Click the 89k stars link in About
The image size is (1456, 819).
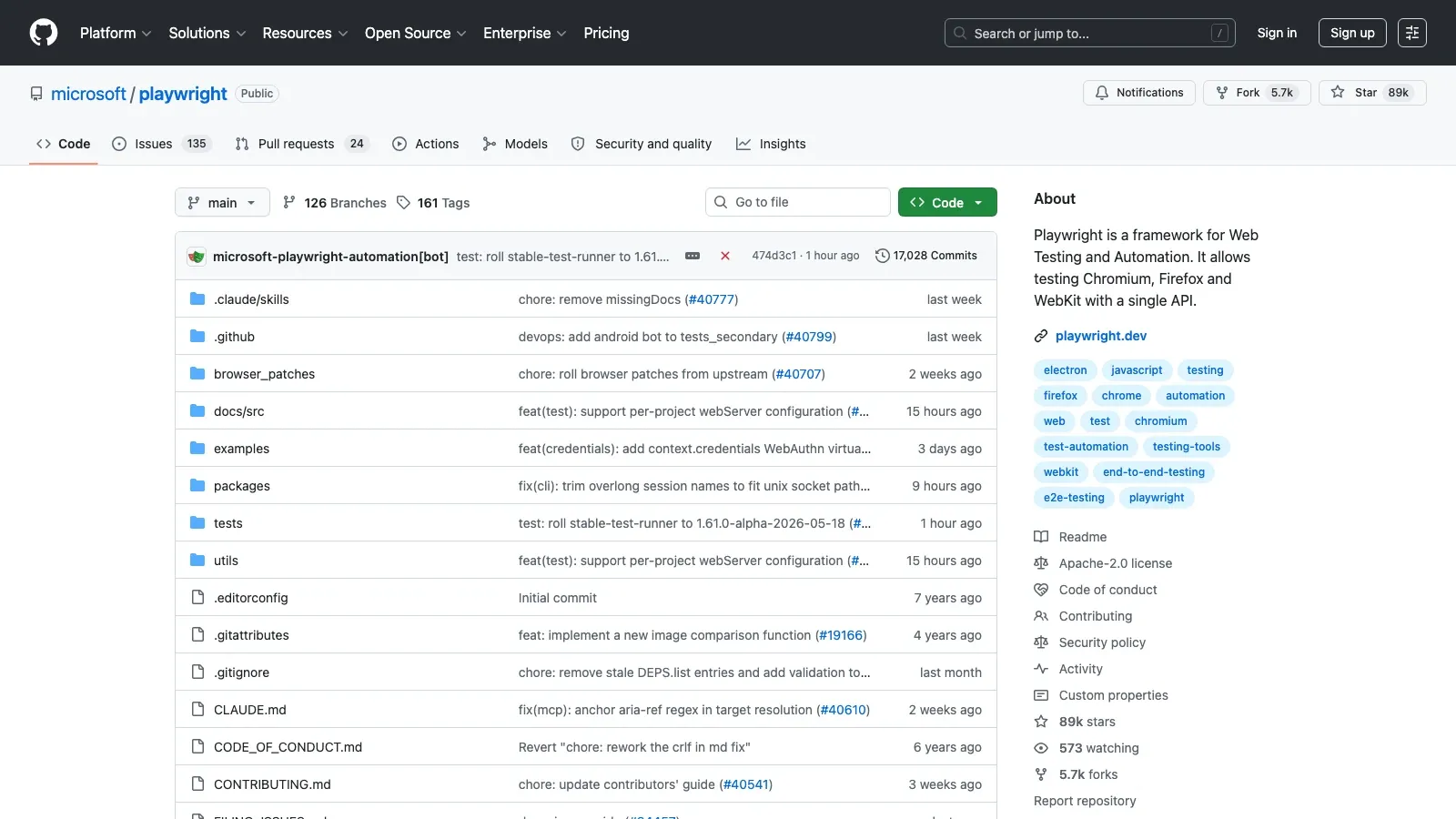(x=1087, y=722)
